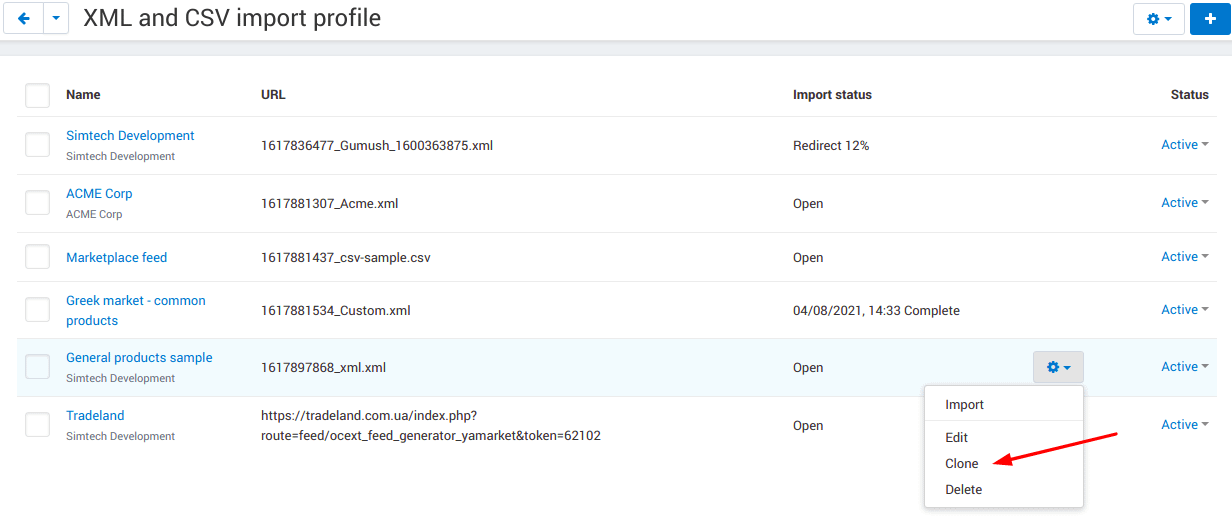This screenshot has height=517, width=1232.
Task: Check the Simtech Development row checkbox
Action: pyautogui.click(x=38, y=145)
